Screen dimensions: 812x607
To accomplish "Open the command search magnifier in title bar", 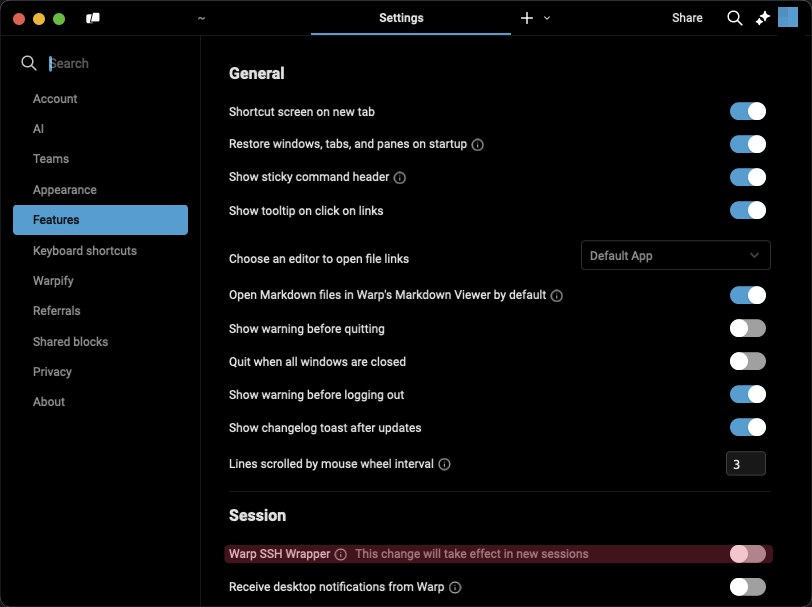I will (734, 18).
